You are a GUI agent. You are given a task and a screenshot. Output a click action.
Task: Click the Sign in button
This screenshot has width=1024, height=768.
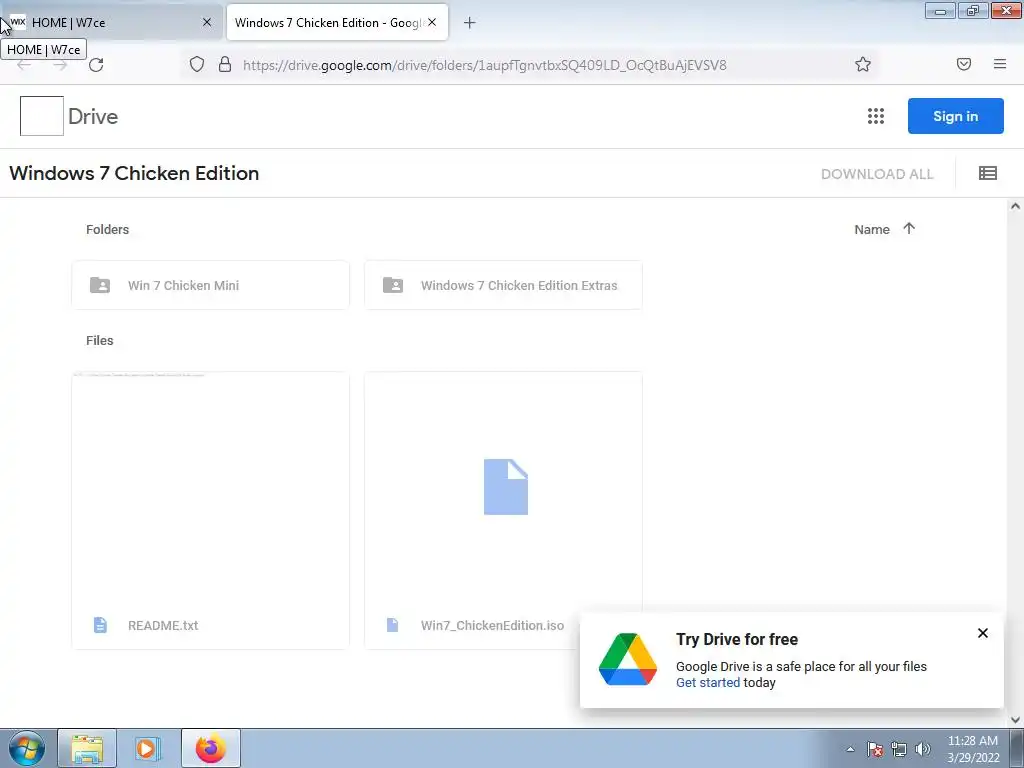coord(955,116)
